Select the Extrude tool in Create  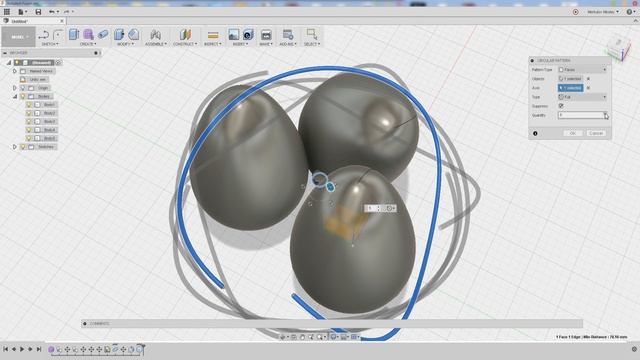pos(73,35)
